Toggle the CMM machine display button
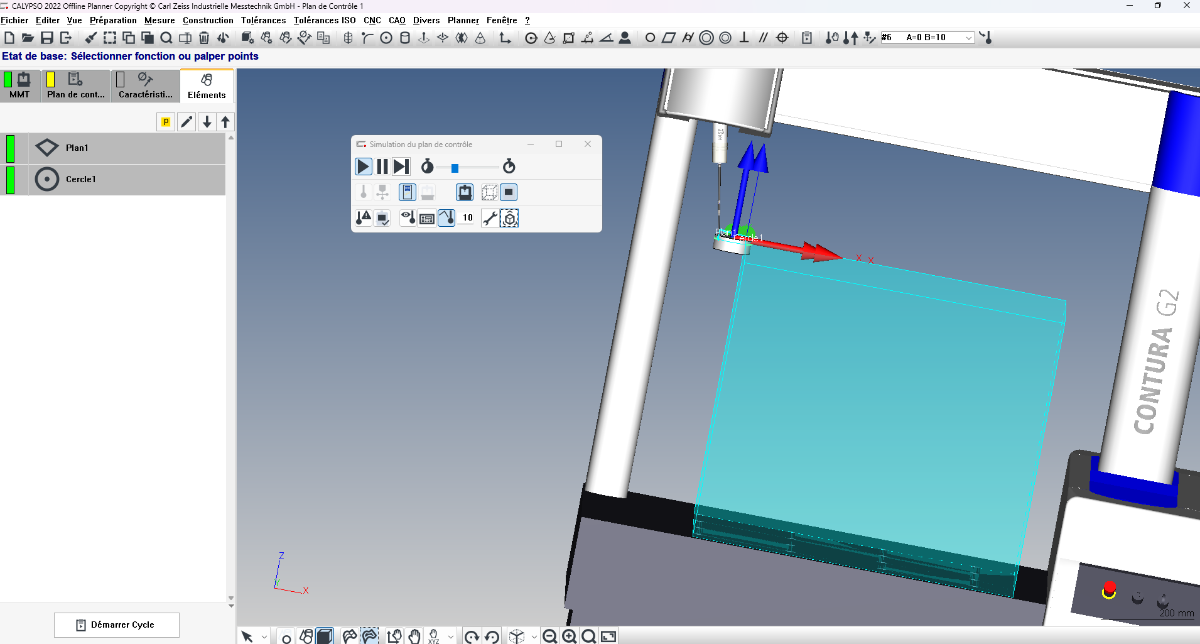This screenshot has height=644, width=1200. [x=465, y=192]
